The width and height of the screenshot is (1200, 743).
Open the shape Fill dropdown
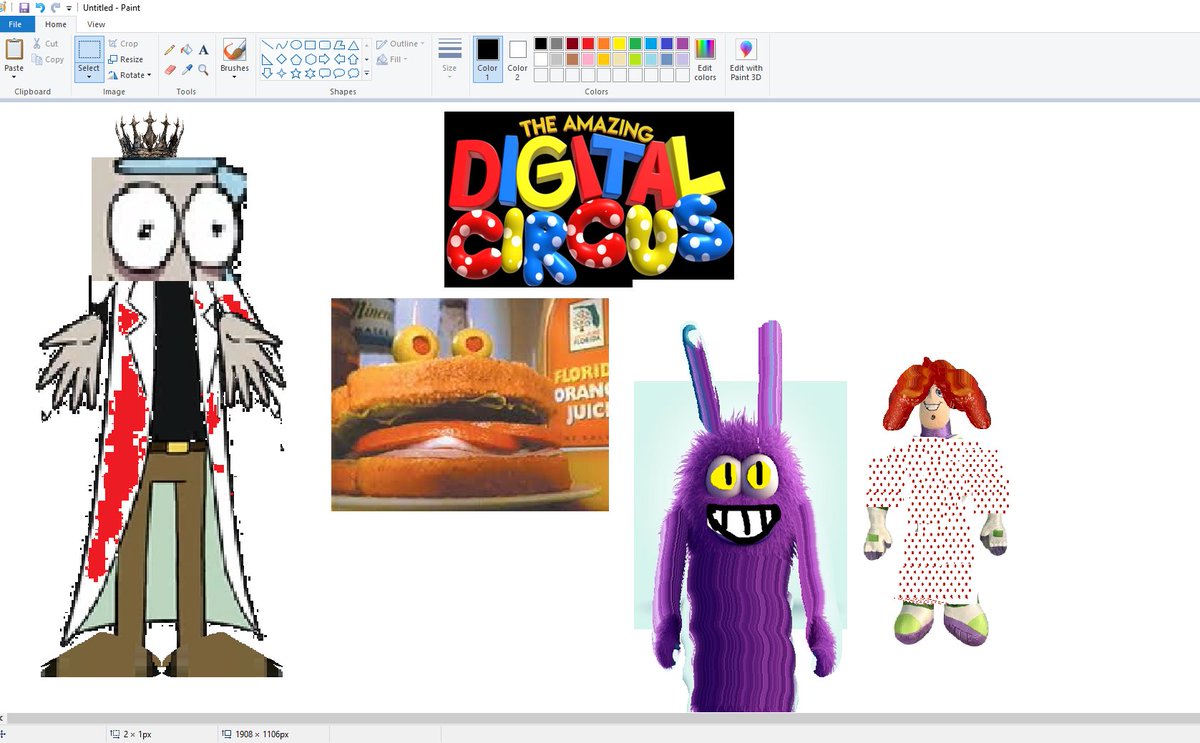click(393, 59)
